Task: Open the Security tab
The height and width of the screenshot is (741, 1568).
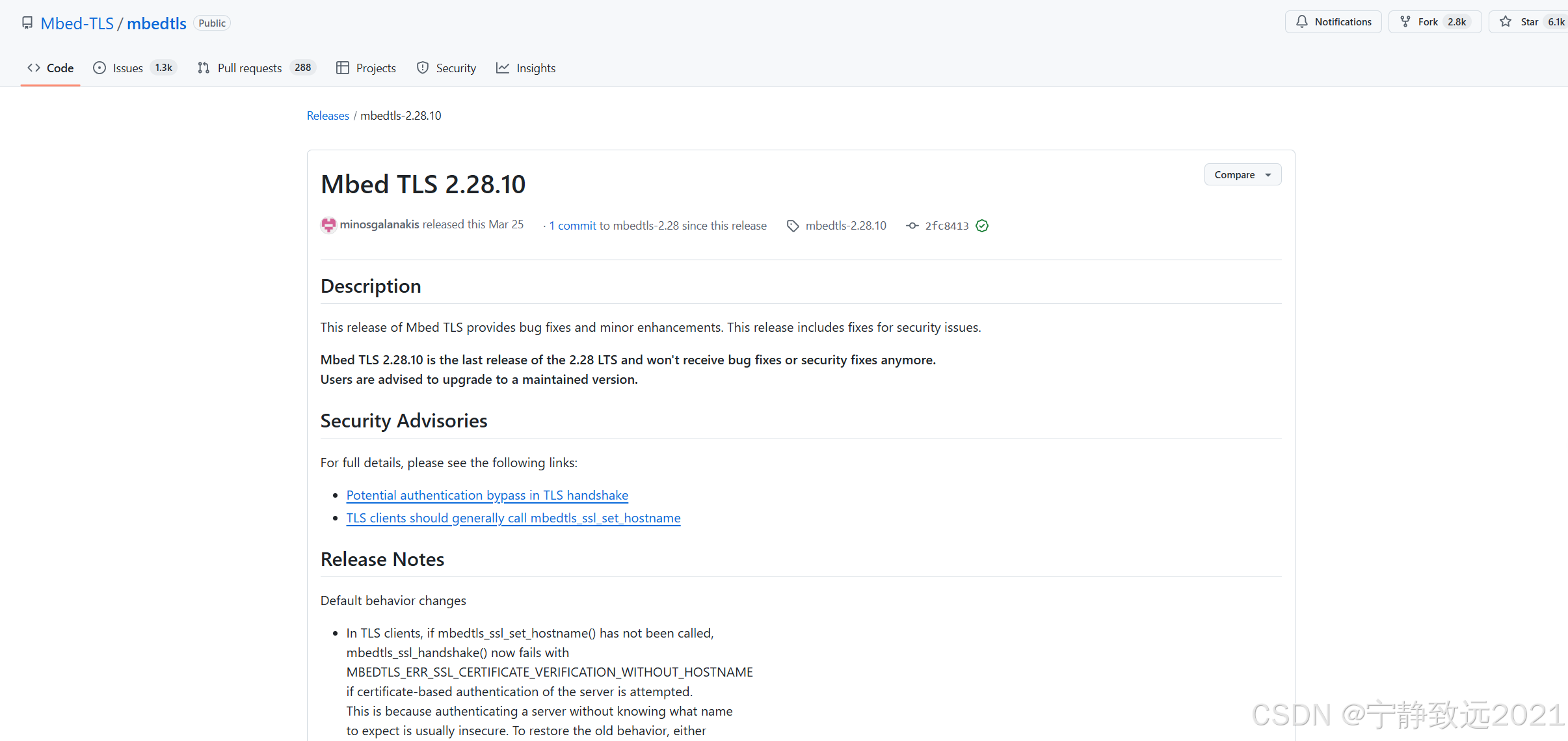Action: click(x=446, y=68)
